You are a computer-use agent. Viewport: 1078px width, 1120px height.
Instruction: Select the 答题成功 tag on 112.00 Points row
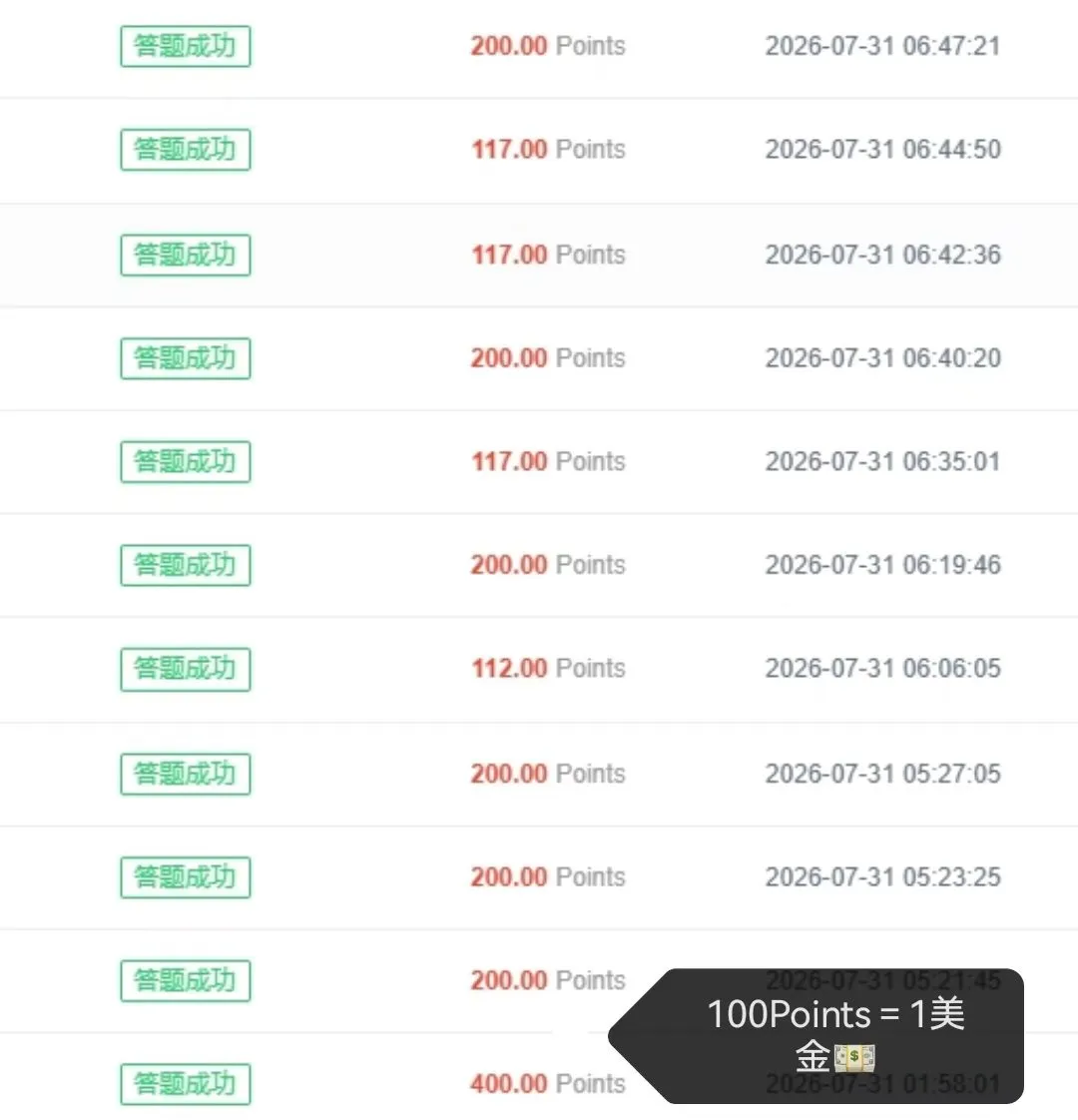point(185,669)
